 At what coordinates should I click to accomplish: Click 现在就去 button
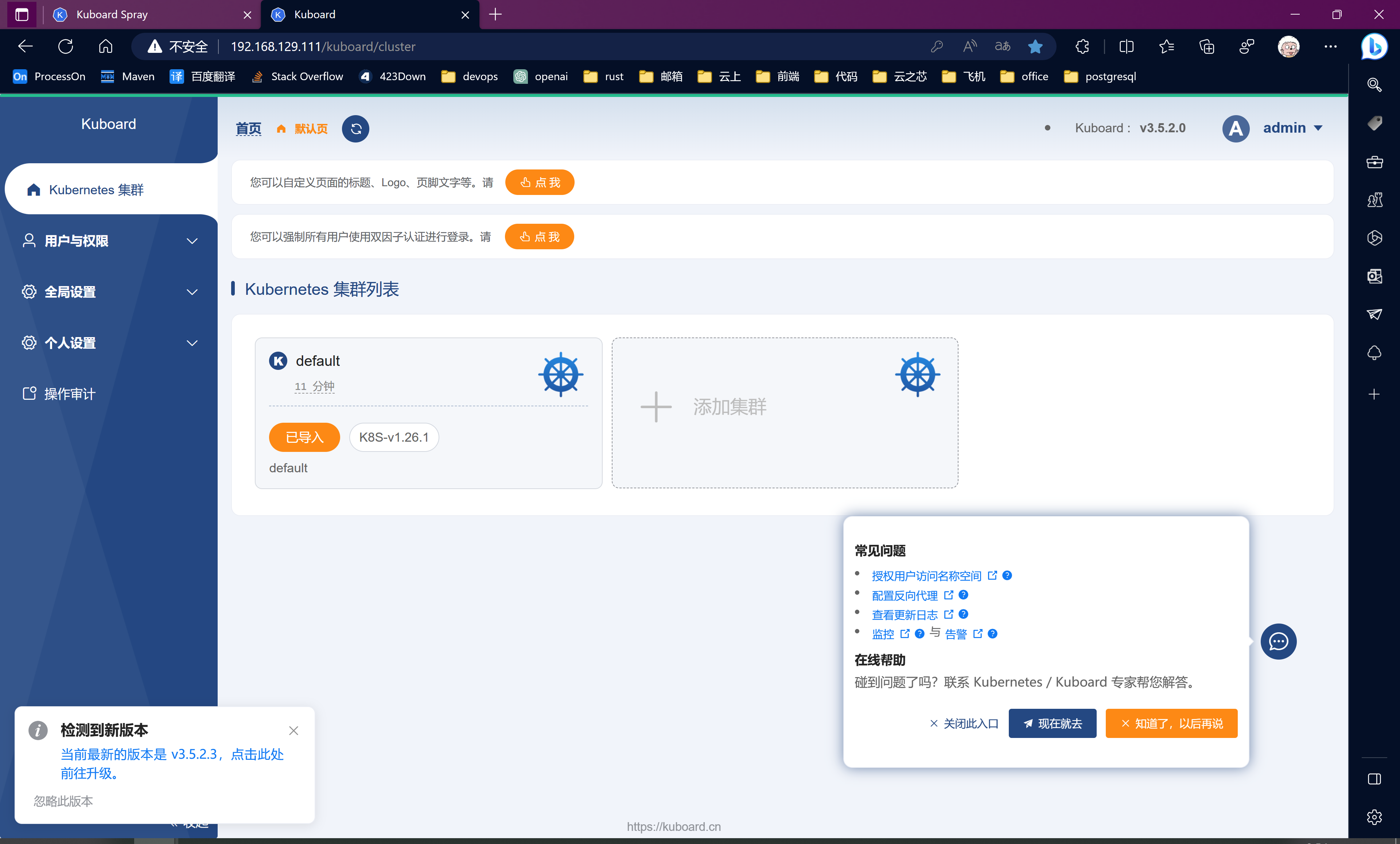1052,723
